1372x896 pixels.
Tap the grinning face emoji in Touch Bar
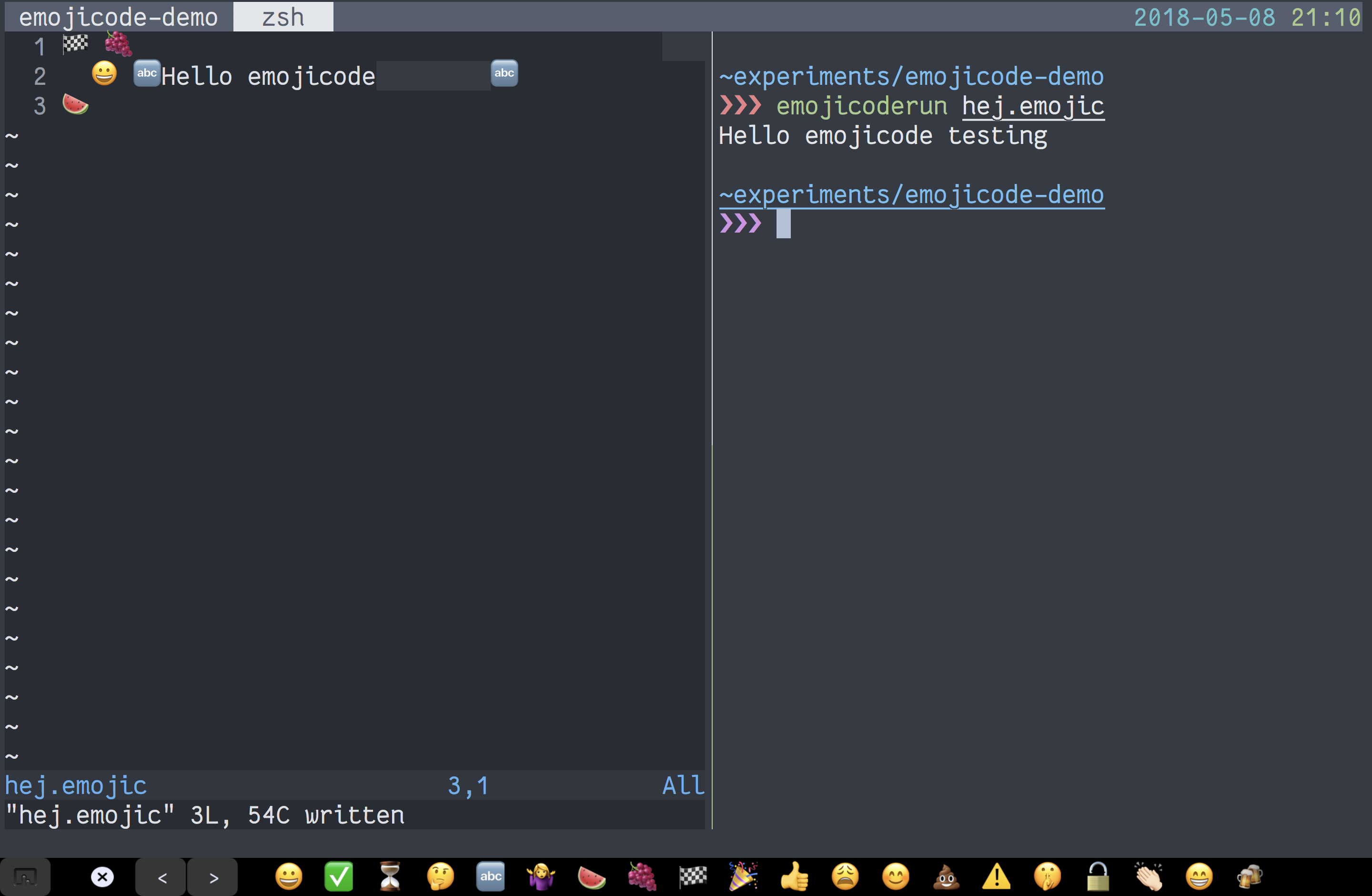tap(288, 877)
